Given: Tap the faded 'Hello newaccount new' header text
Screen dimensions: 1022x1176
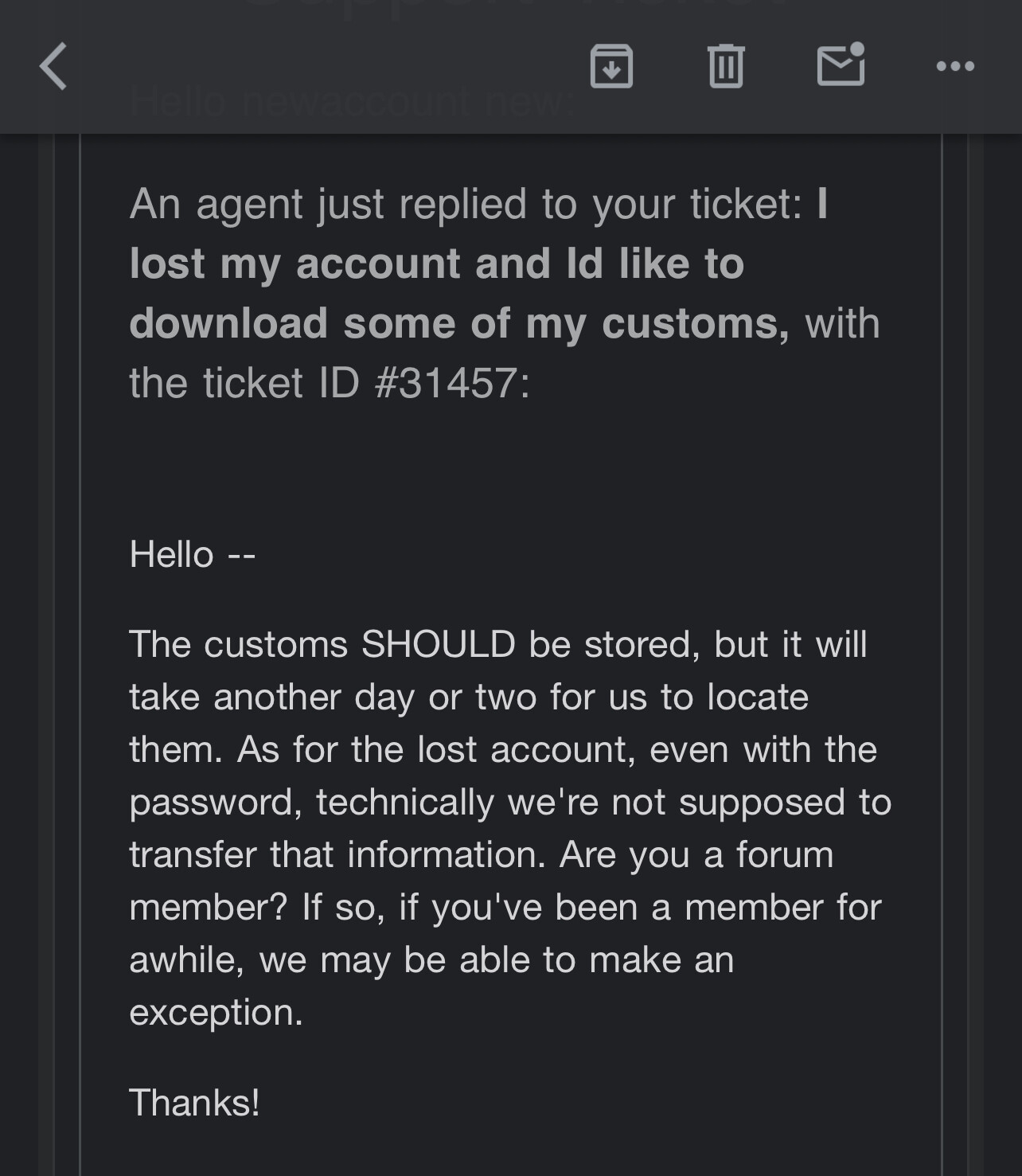Looking at the screenshot, I should point(352,102).
